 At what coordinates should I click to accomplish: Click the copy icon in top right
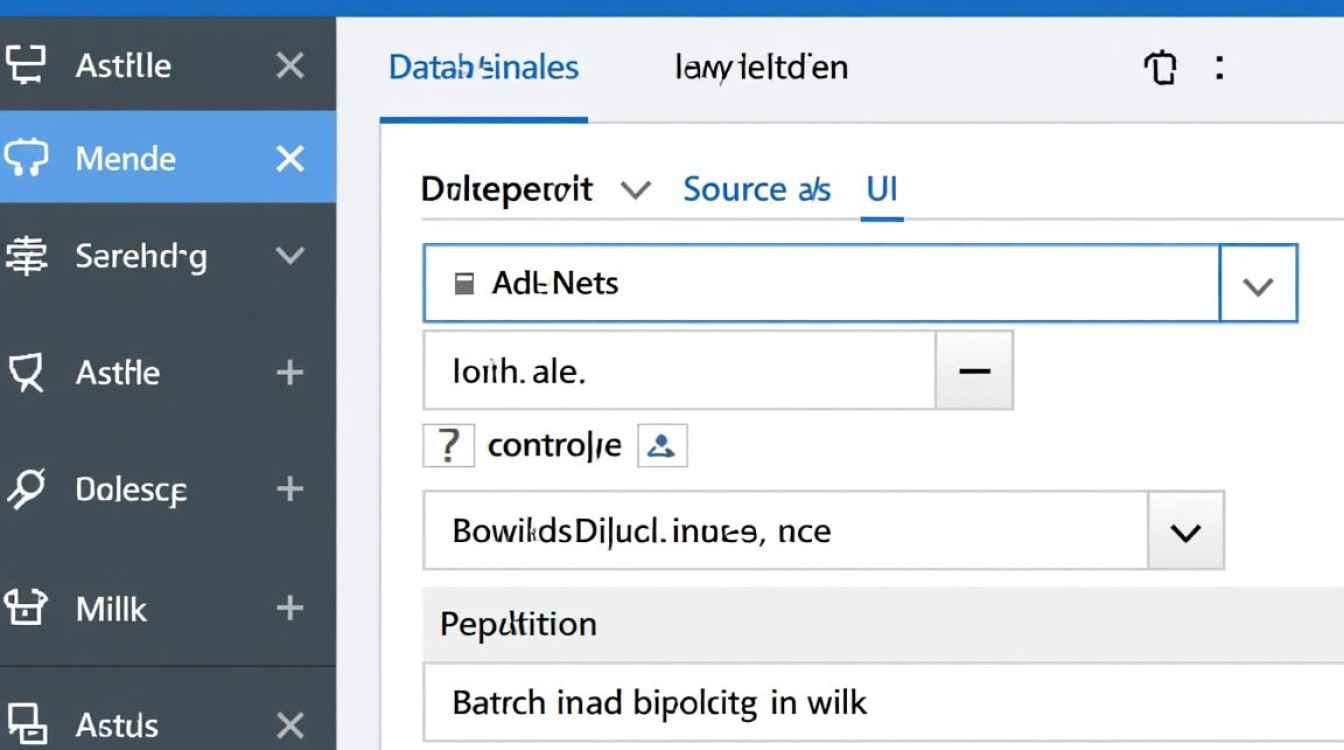point(1160,68)
